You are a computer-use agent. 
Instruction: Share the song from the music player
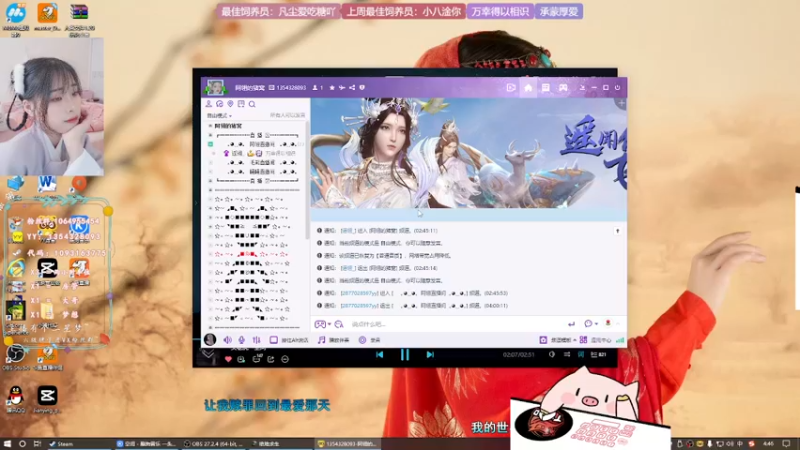point(271,359)
